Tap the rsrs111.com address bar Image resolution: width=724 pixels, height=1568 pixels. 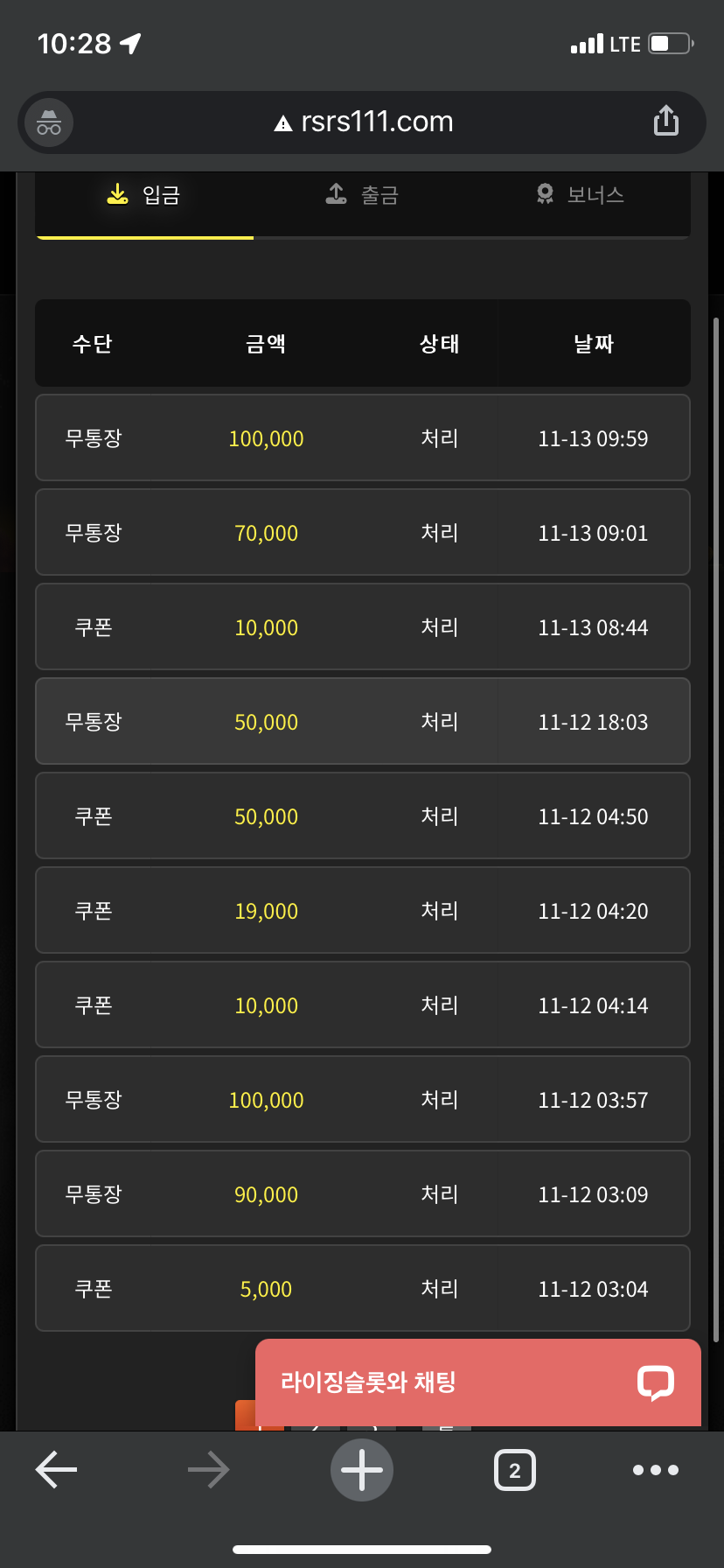pyautogui.click(x=362, y=122)
